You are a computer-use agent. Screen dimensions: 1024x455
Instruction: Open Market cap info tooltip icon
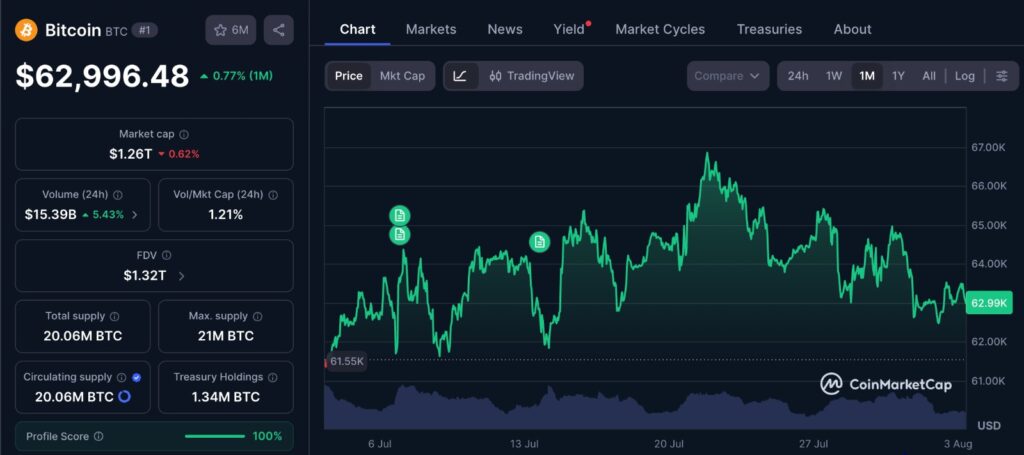click(x=184, y=134)
